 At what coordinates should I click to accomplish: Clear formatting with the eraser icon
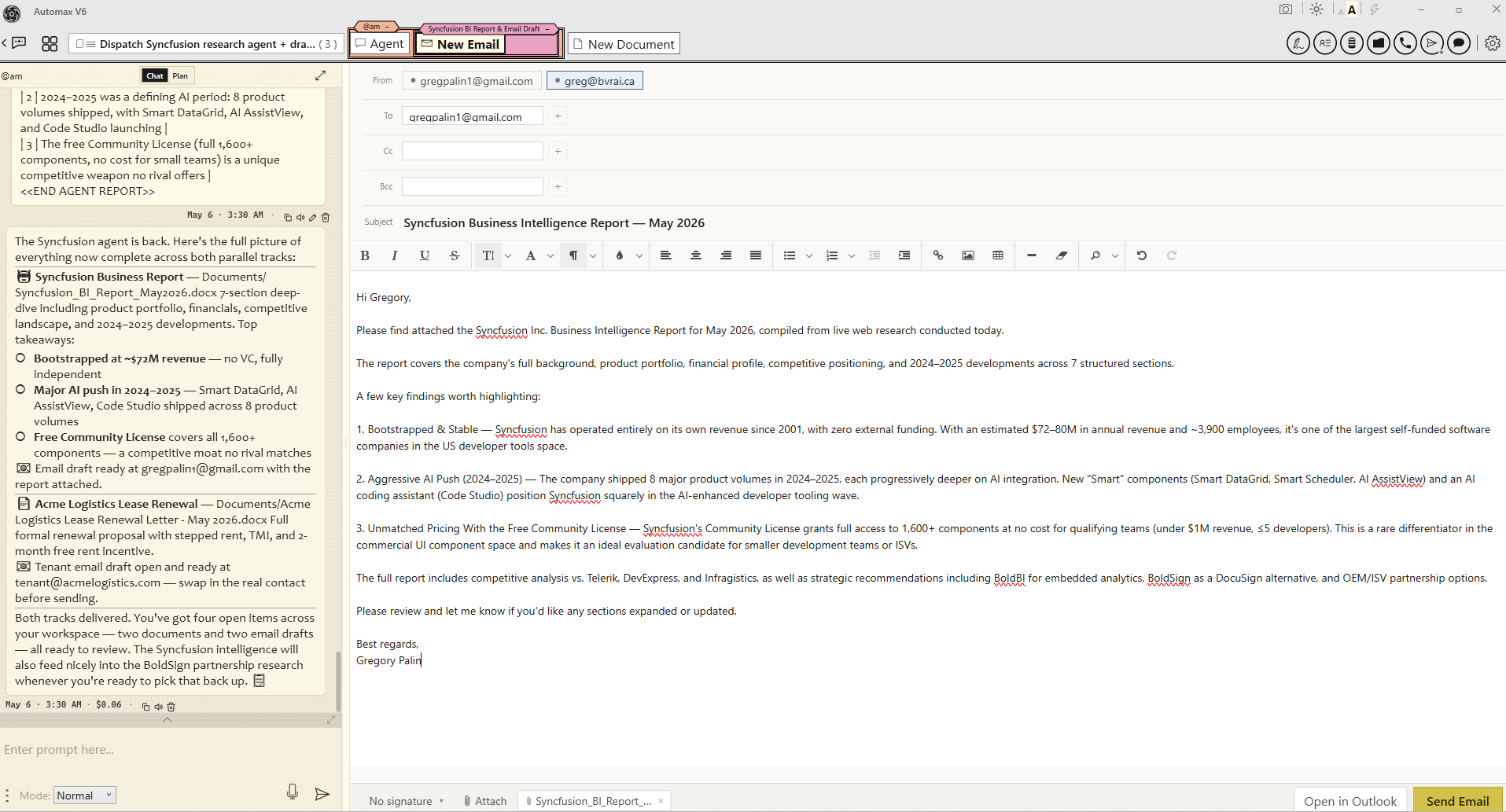pyautogui.click(x=1062, y=255)
